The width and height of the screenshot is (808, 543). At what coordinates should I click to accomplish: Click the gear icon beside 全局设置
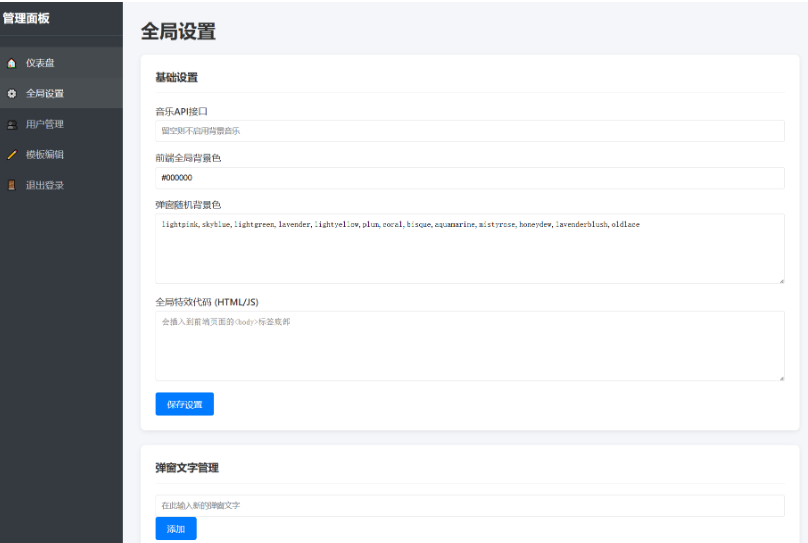[11, 94]
